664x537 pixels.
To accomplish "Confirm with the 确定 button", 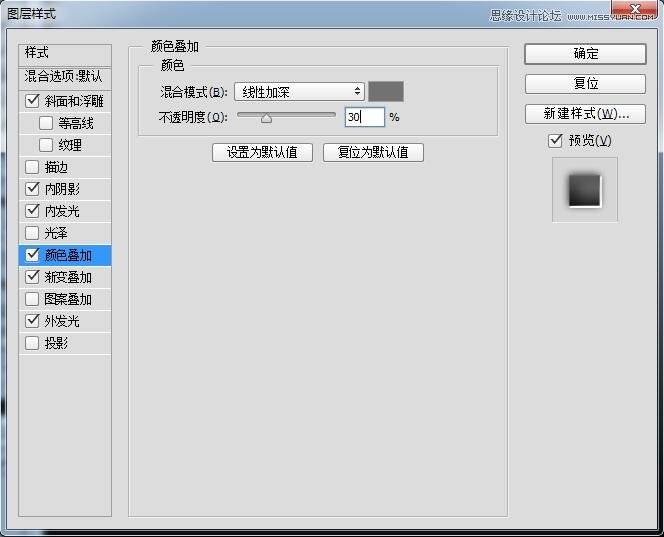I will [585, 54].
